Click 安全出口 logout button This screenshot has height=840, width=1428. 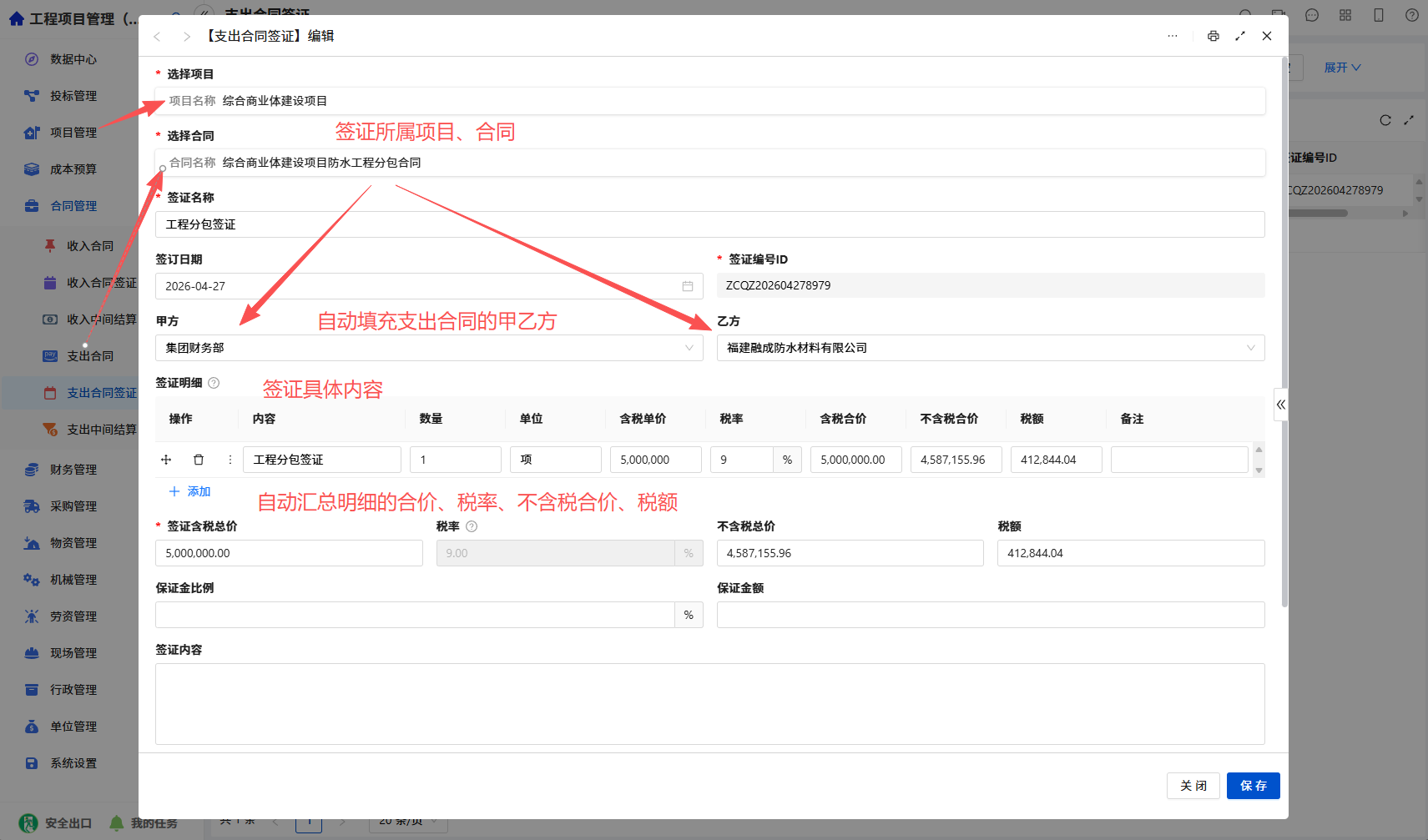point(56,823)
